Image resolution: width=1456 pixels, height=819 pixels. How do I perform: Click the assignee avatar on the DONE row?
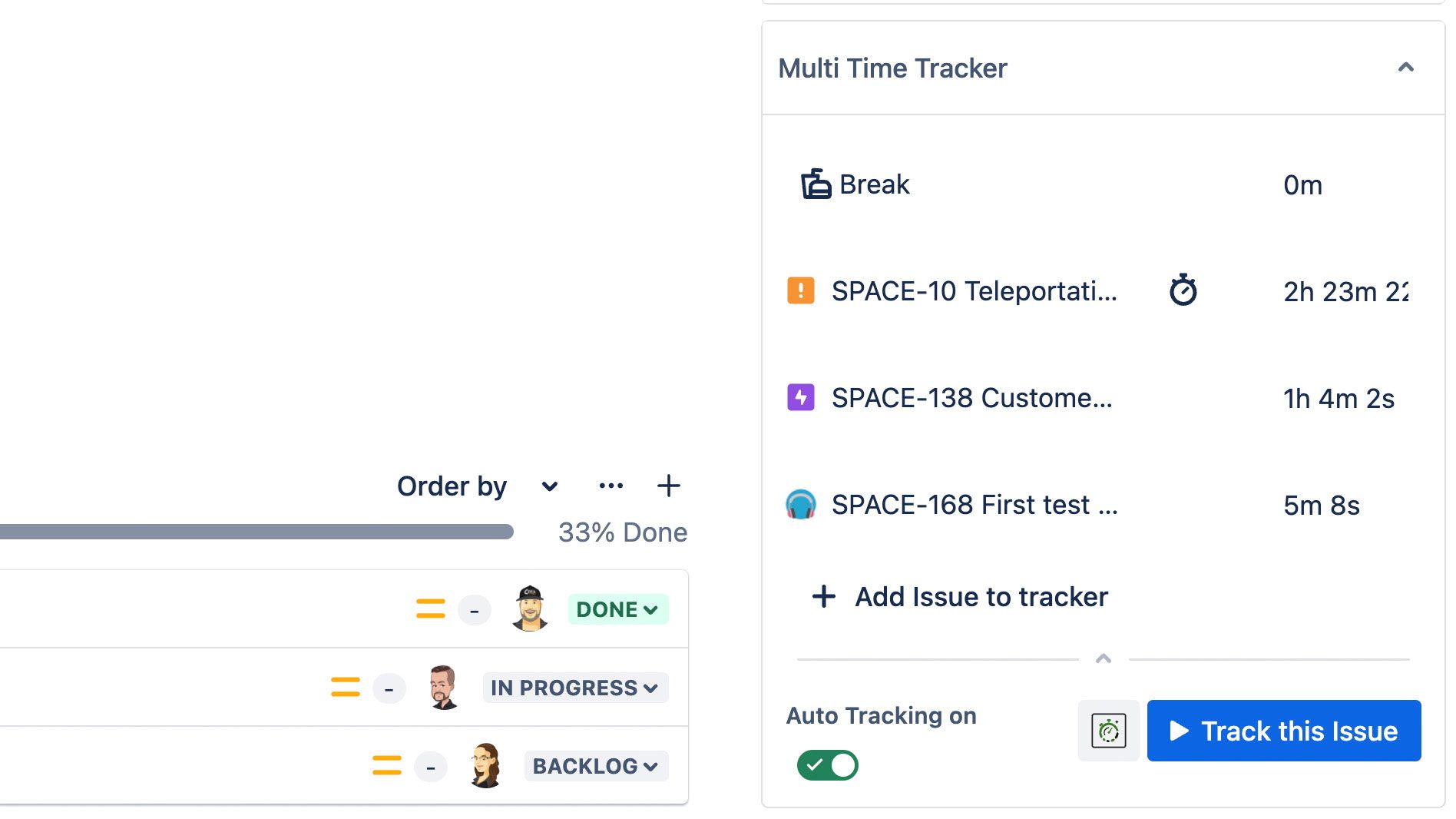pyautogui.click(x=529, y=608)
